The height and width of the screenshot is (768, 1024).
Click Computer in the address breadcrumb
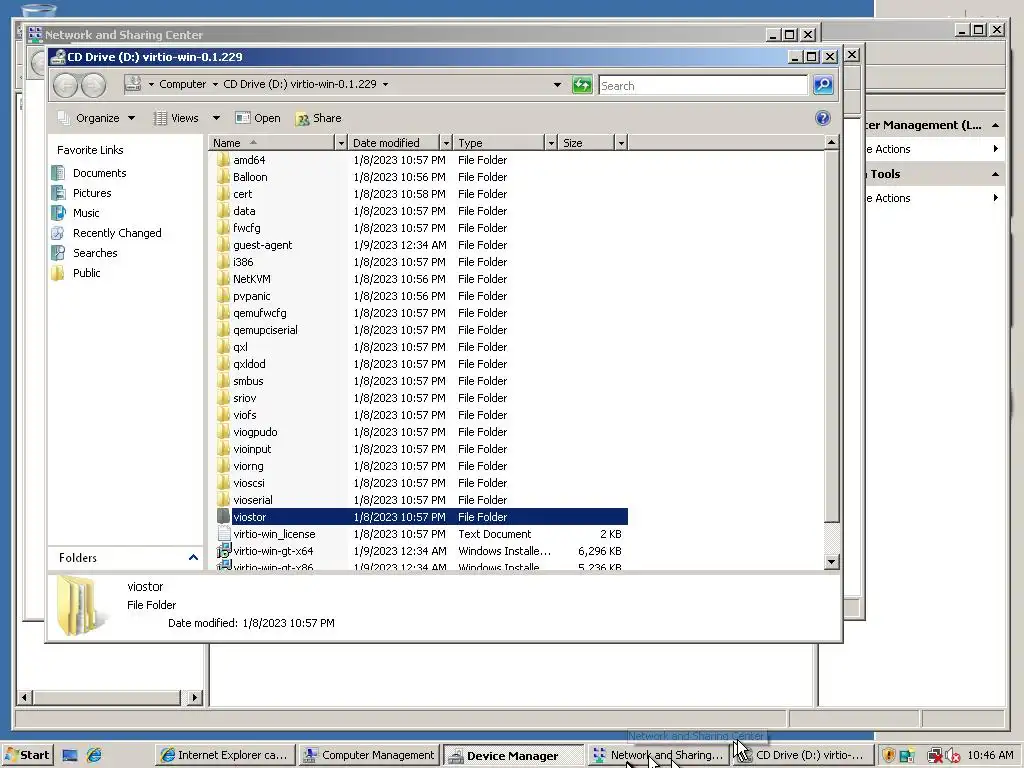[182, 85]
